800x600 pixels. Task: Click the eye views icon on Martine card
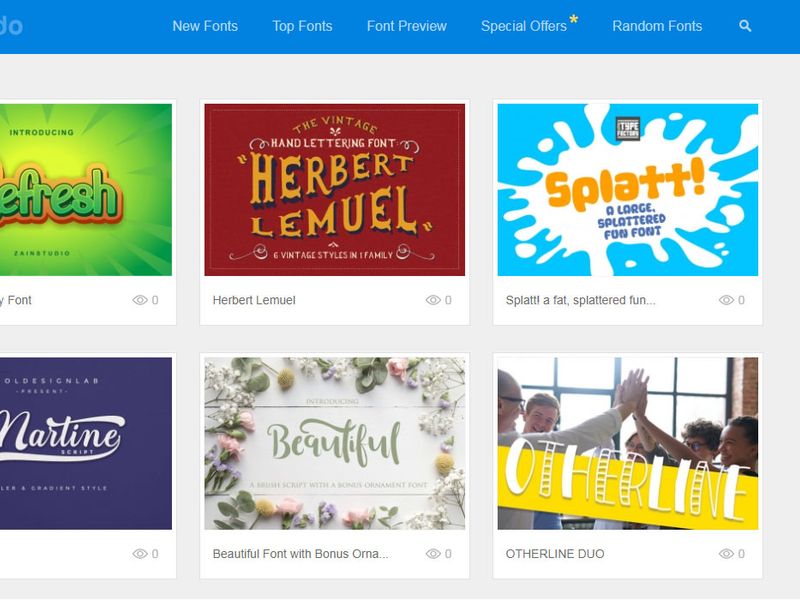pos(140,554)
